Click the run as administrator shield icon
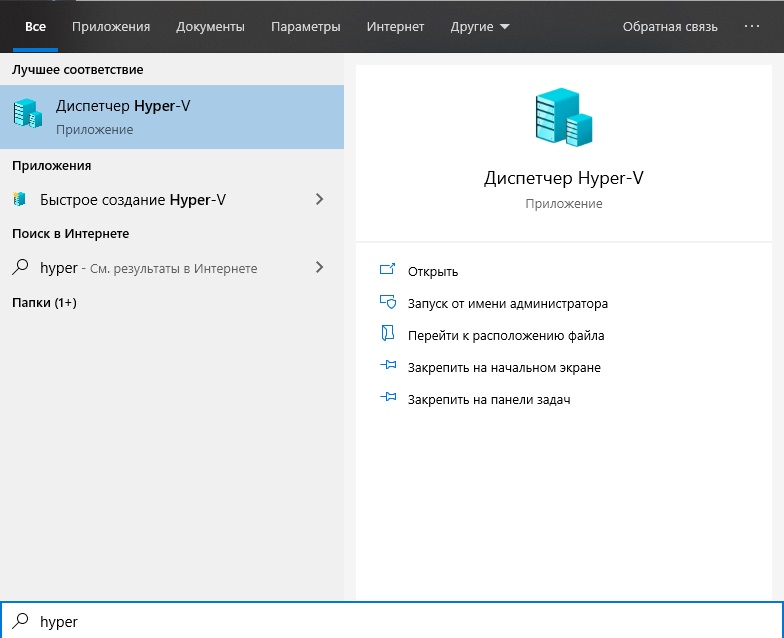 tap(388, 303)
